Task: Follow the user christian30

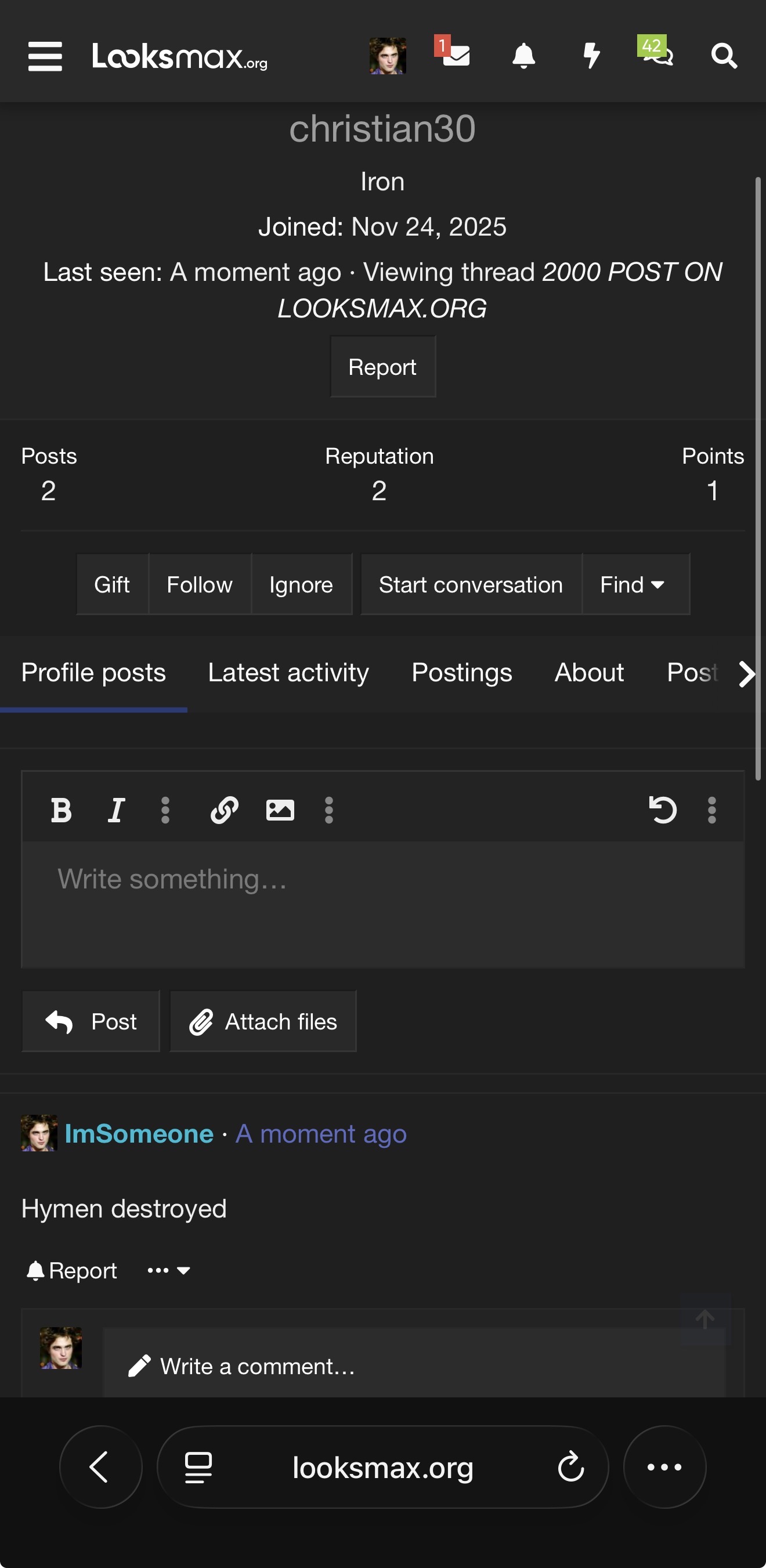Action: [200, 584]
